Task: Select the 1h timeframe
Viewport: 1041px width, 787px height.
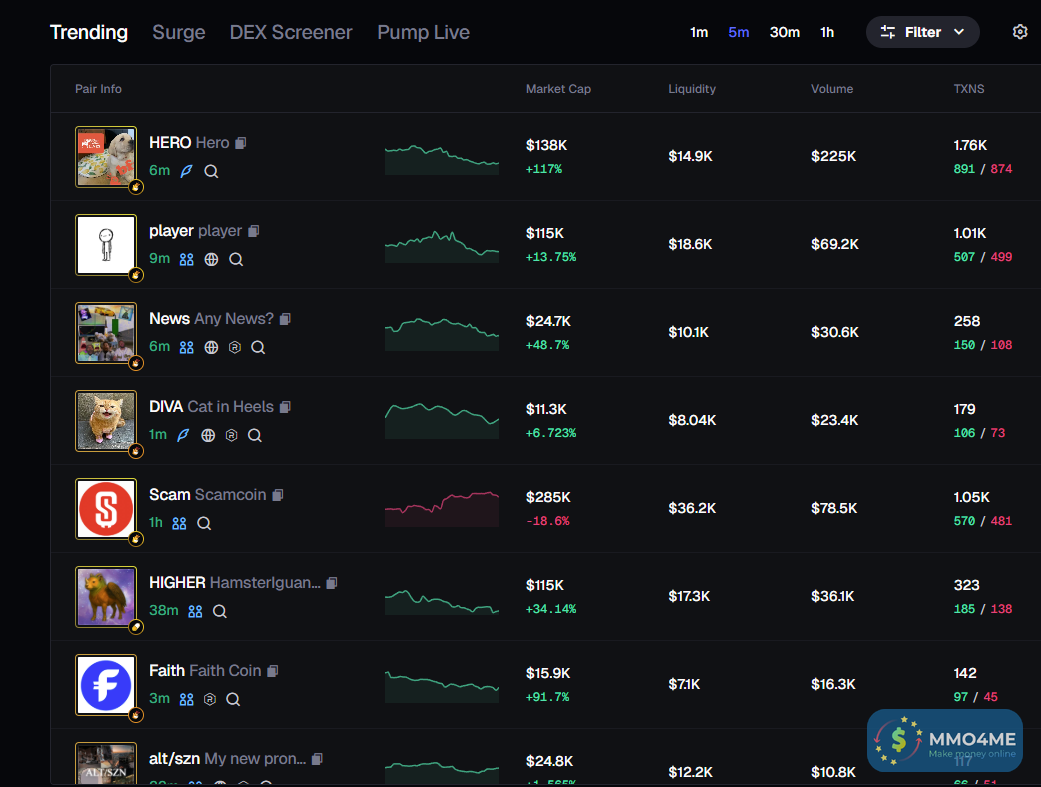Action: tap(827, 32)
